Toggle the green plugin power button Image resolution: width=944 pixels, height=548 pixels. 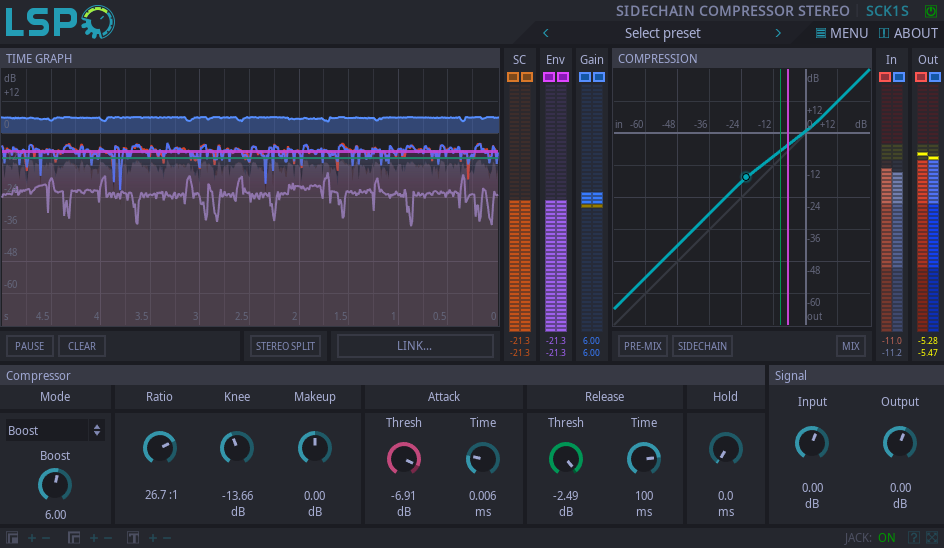pos(931,11)
